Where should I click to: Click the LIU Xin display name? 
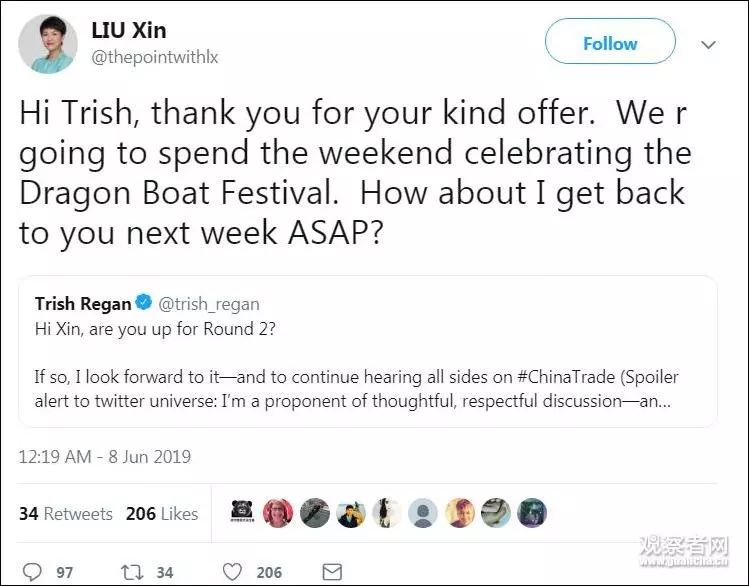coord(129,31)
